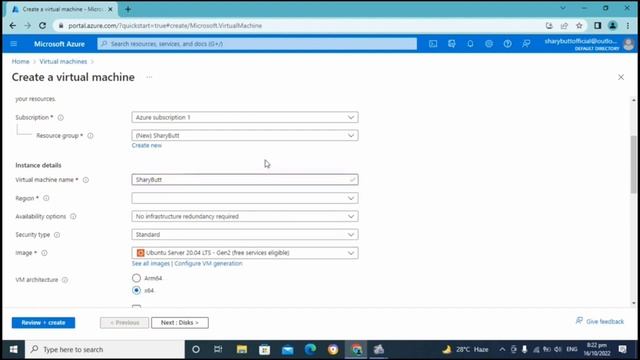Click Create new resource group link

(x=147, y=145)
